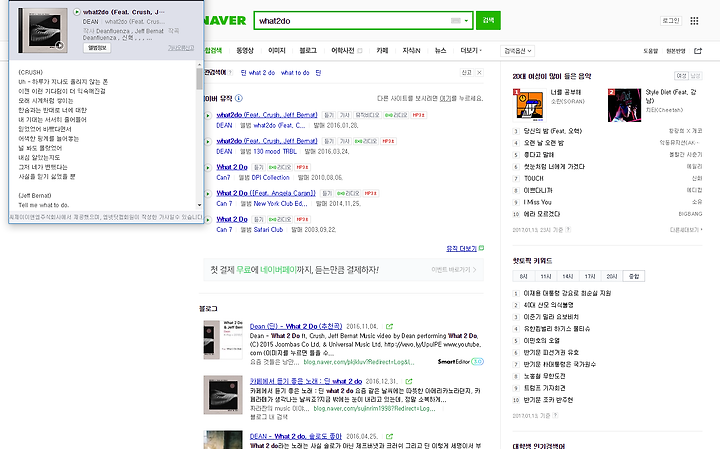720x449 pixels.
Task: Click the share icon in the top-right toolbar
Action: (x=698, y=51)
